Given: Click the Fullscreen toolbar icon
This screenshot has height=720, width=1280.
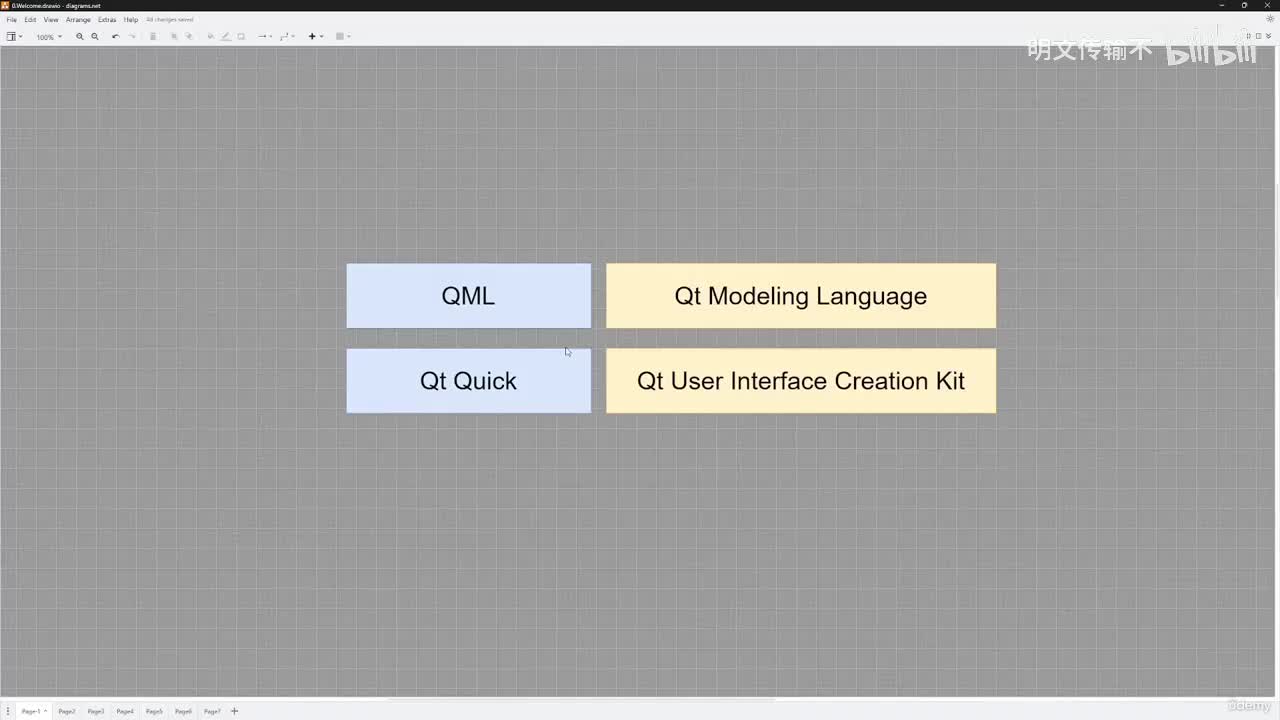Looking at the screenshot, I should click(1249, 36).
